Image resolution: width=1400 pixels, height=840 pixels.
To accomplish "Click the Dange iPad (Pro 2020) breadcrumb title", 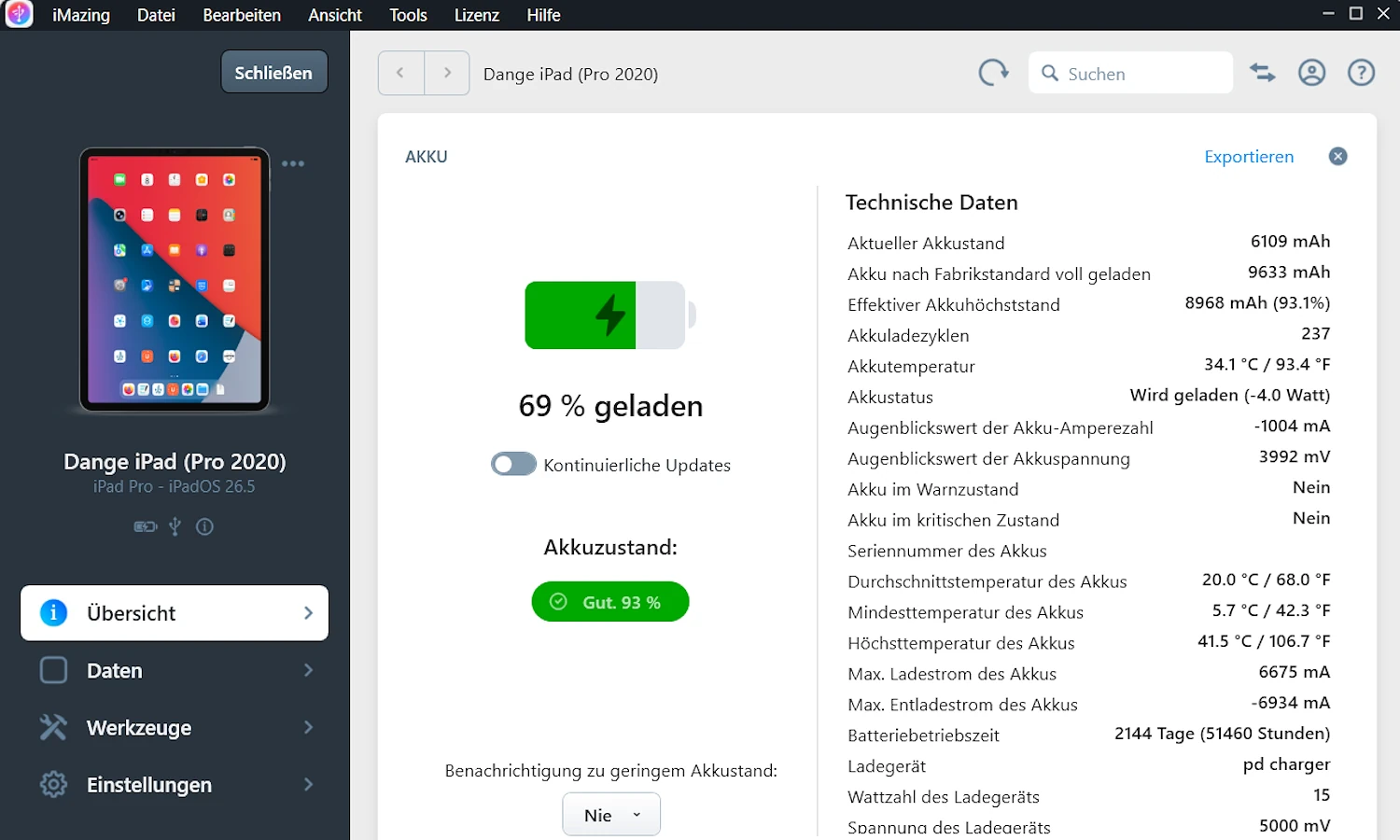I will [x=570, y=74].
